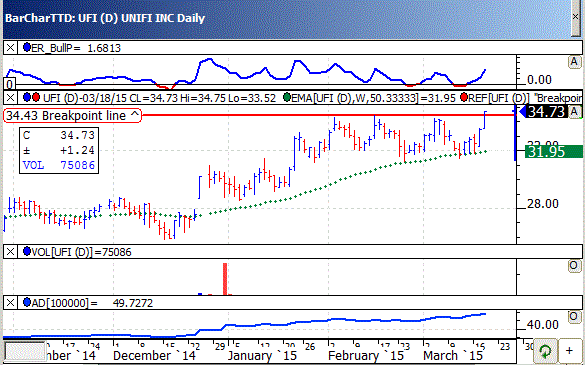Click January `15 on the time axis
This screenshot has height=365, width=585.
[x=262, y=356]
